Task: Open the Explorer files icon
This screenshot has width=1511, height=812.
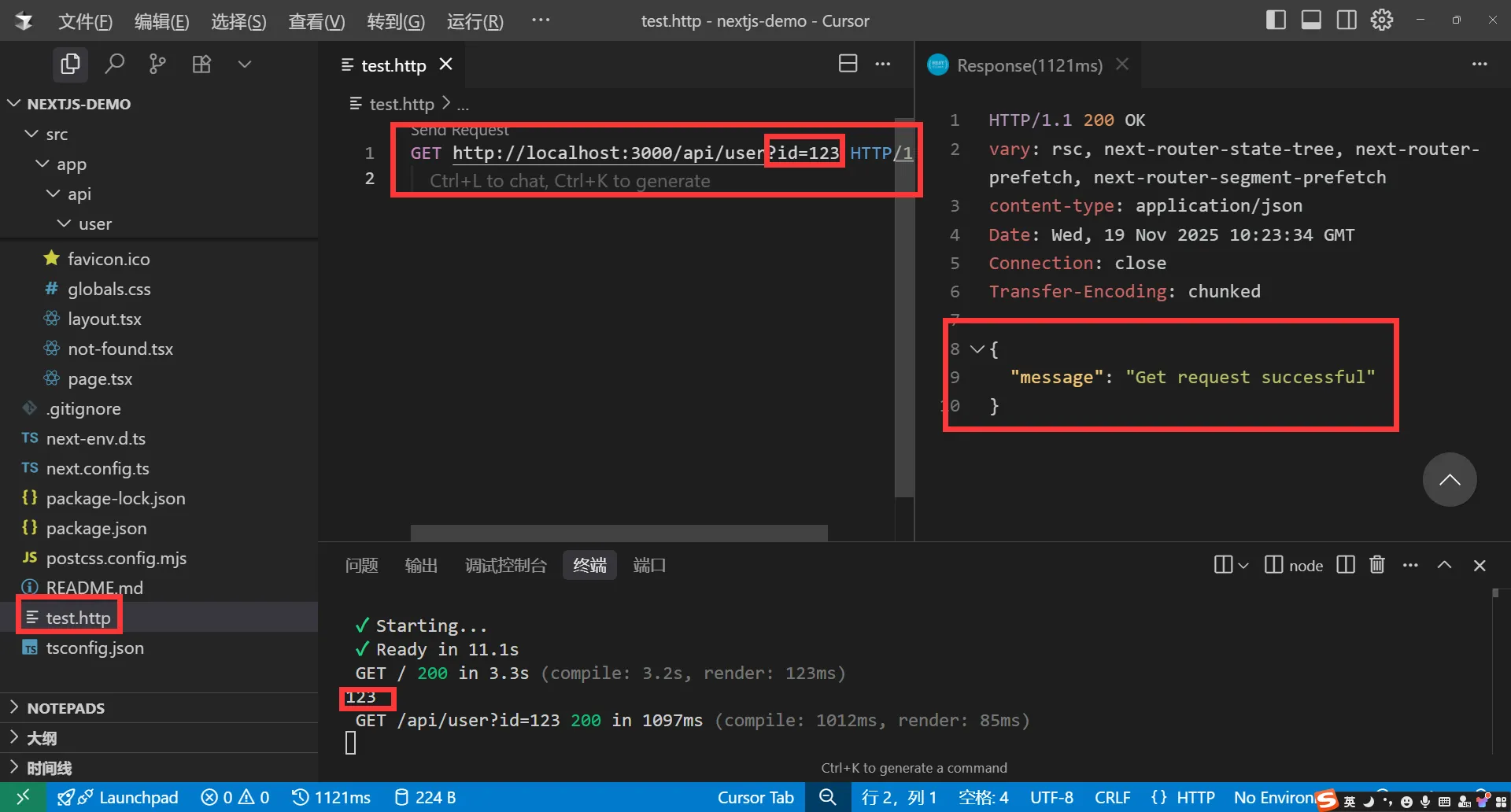Action: [x=70, y=64]
